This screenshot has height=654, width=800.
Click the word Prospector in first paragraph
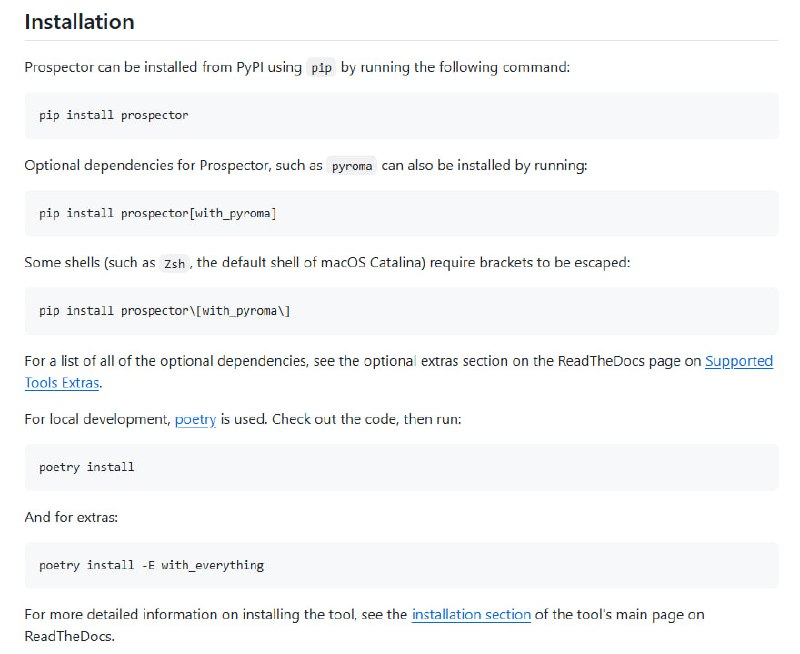53,67
